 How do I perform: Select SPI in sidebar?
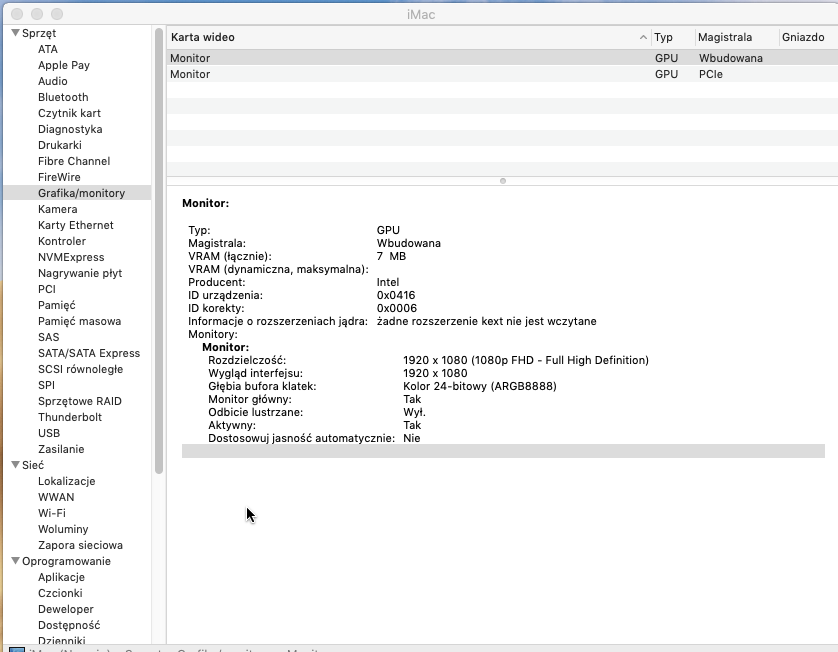coord(46,386)
